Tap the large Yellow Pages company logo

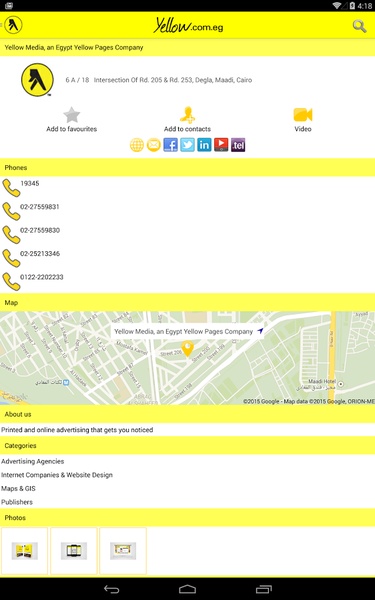pos(37,80)
